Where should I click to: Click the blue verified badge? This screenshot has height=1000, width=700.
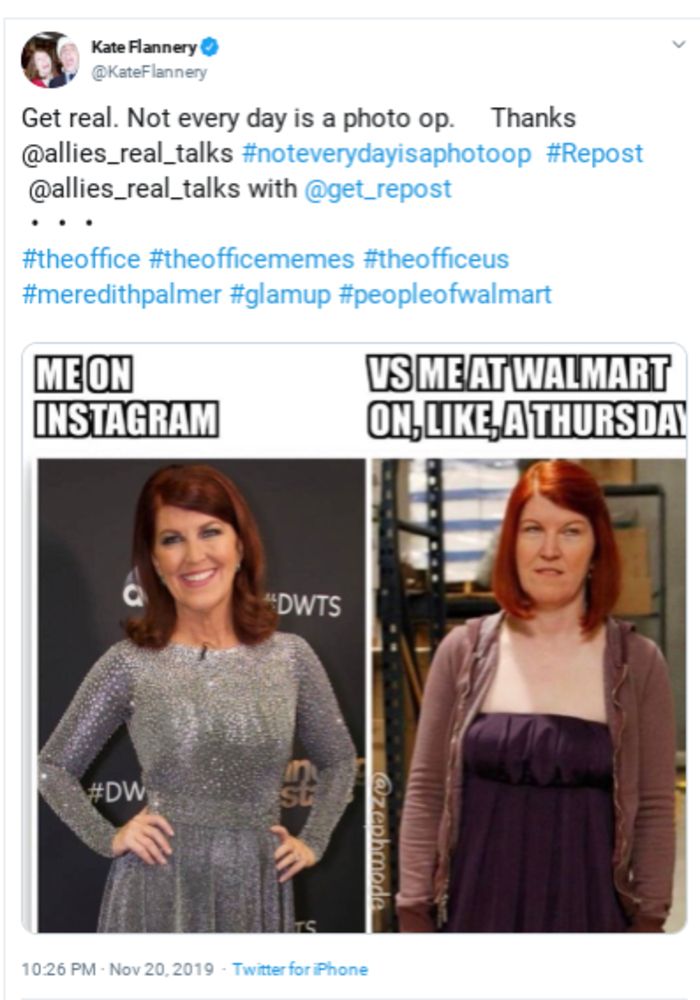click(x=210, y=47)
